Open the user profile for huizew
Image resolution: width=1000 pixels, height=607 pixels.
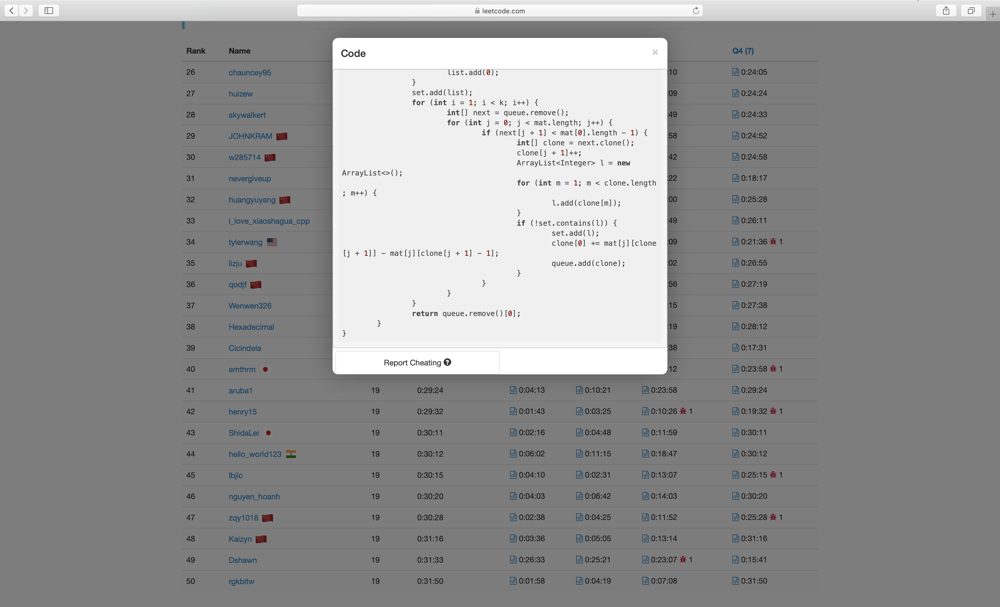(x=240, y=94)
